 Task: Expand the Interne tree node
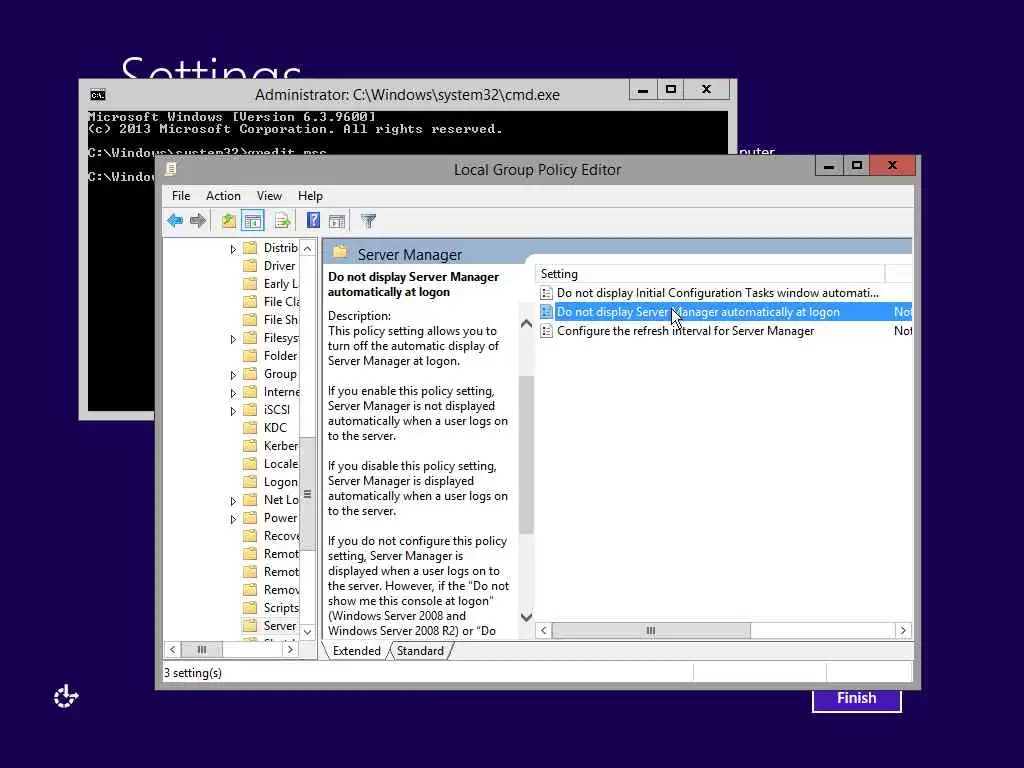(233, 393)
